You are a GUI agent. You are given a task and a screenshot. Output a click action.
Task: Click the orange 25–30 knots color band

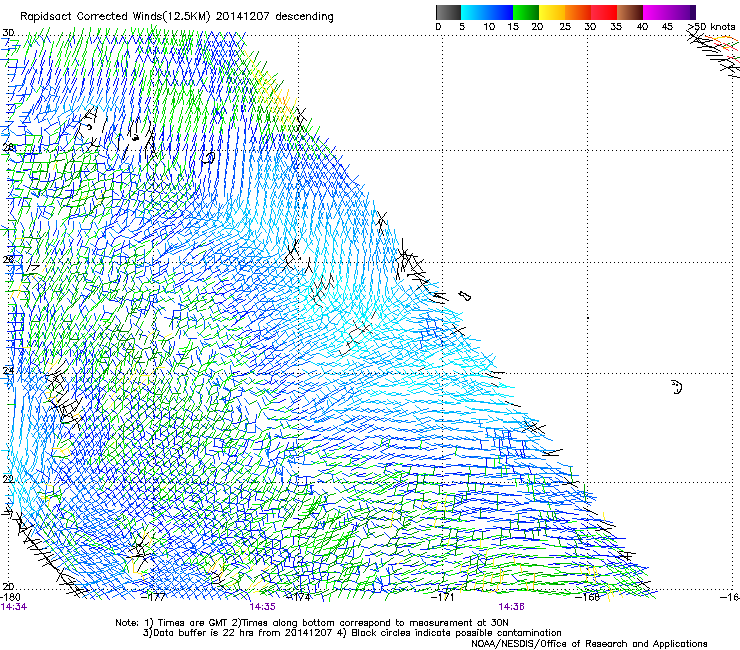click(x=578, y=12)
